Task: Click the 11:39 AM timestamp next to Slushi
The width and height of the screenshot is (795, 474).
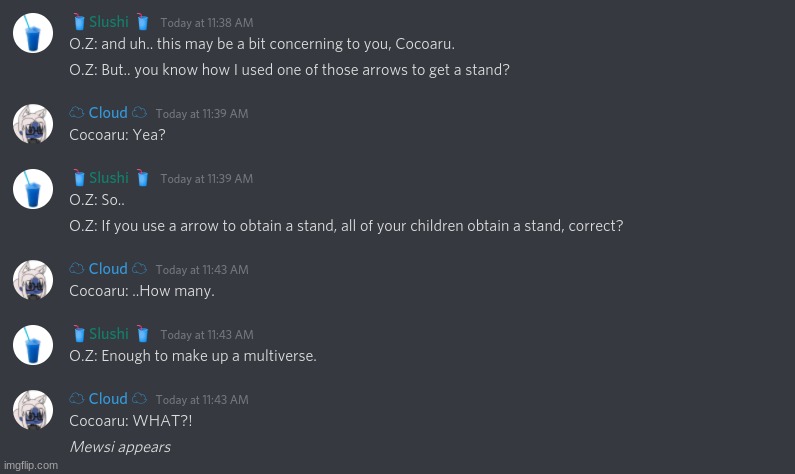Action: tap(206, 179)
